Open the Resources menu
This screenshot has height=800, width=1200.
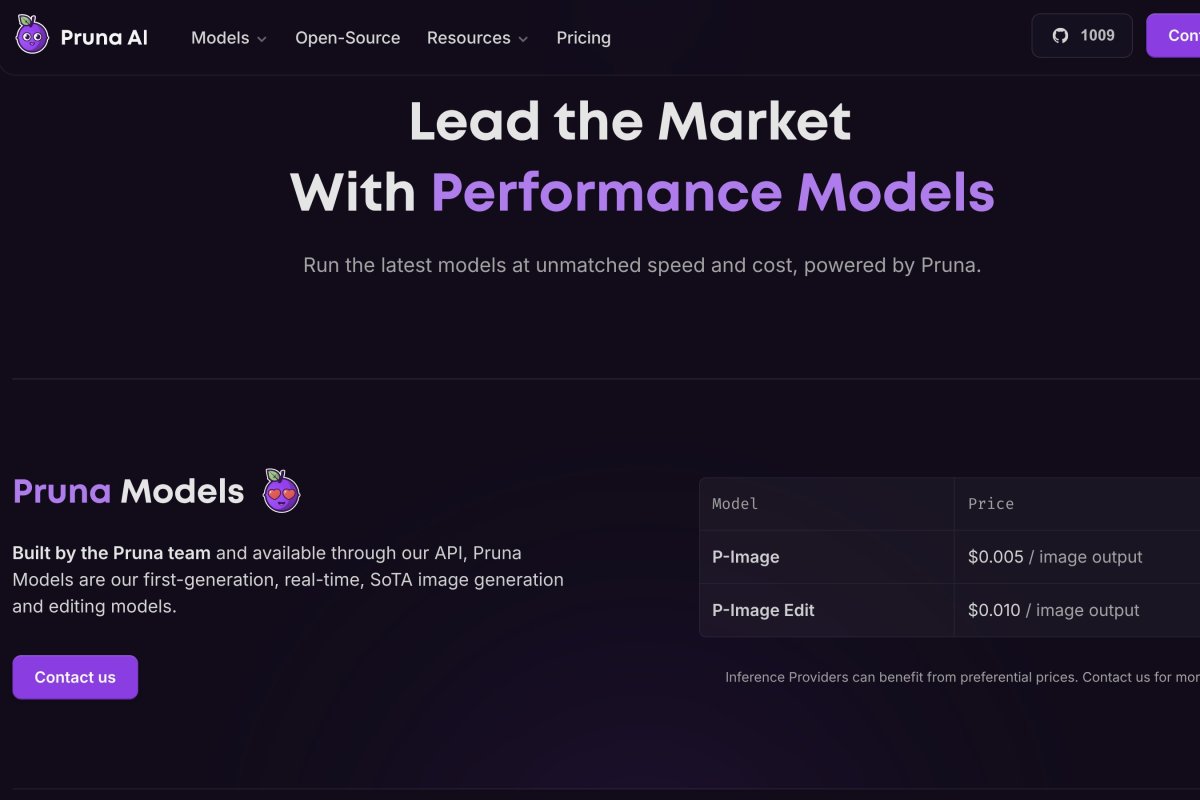(x=468, y=38)
